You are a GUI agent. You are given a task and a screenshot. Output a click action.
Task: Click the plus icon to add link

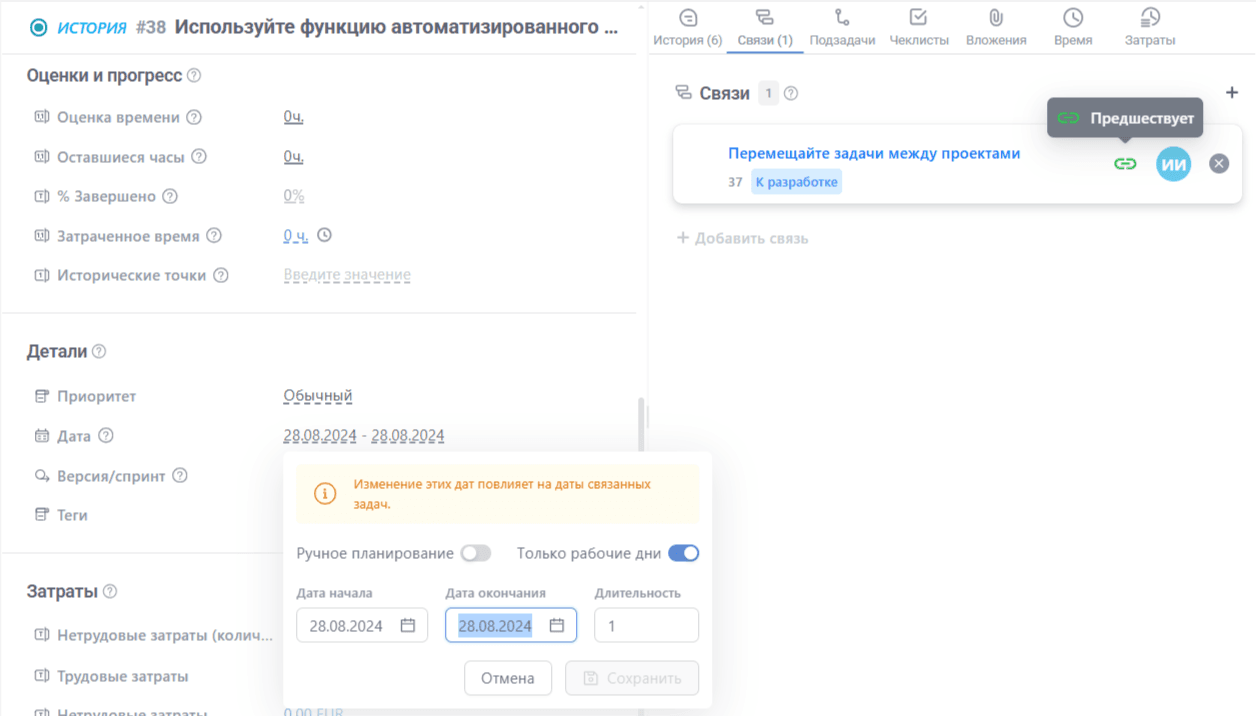[1231, 93]
